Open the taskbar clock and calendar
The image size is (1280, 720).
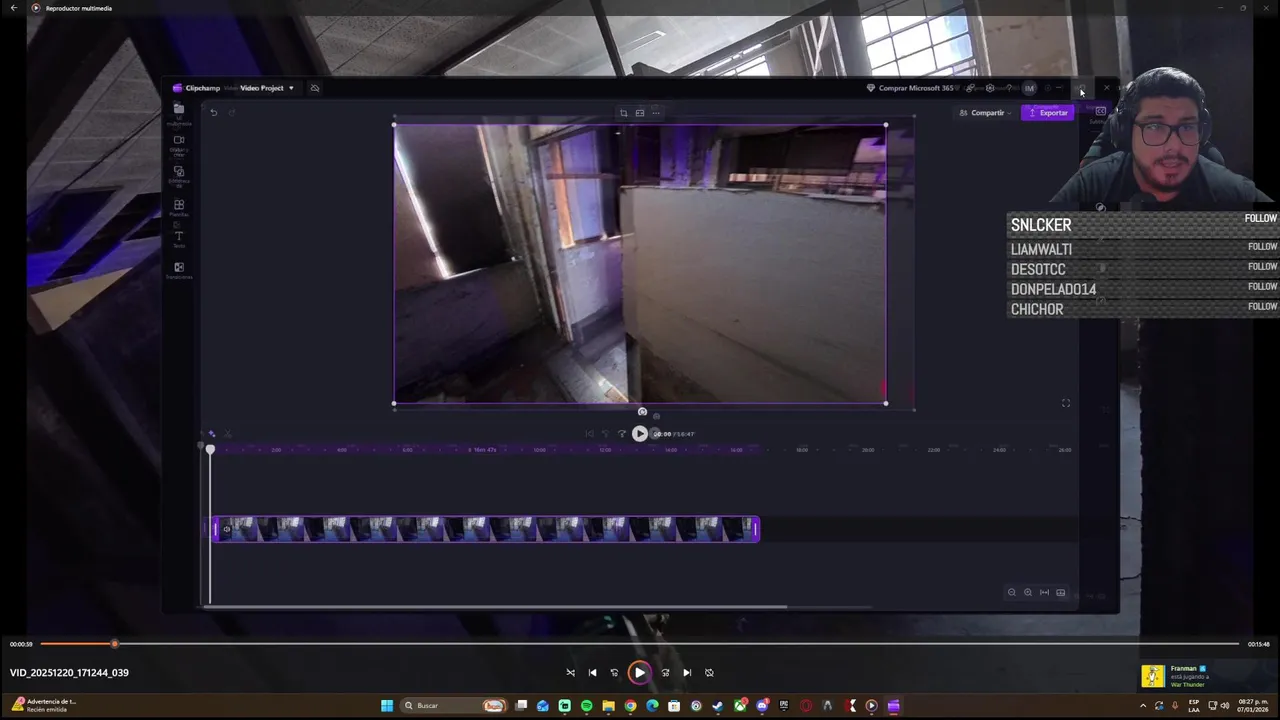(x=1253, y=706)
